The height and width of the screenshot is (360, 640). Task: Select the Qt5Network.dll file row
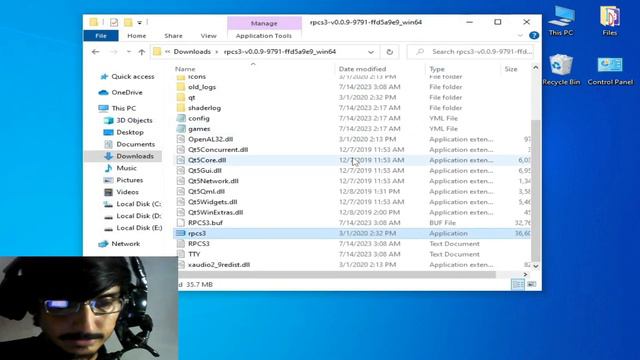coord(353,181)
